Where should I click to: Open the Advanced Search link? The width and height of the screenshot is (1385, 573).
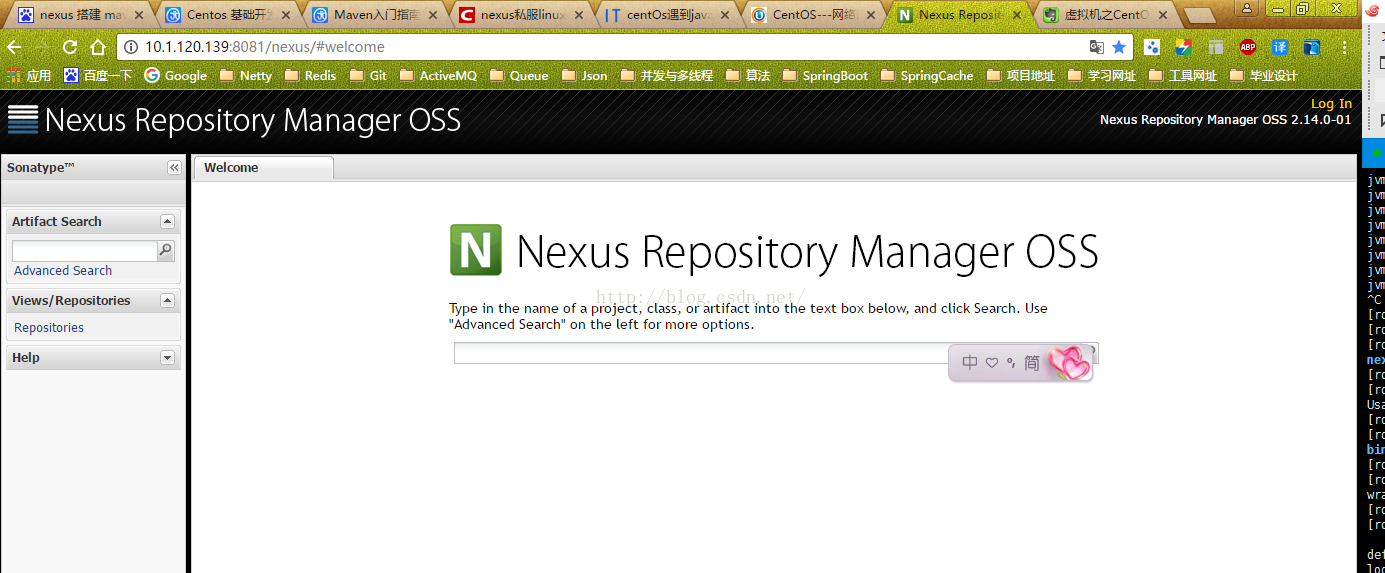pos(63,271)
